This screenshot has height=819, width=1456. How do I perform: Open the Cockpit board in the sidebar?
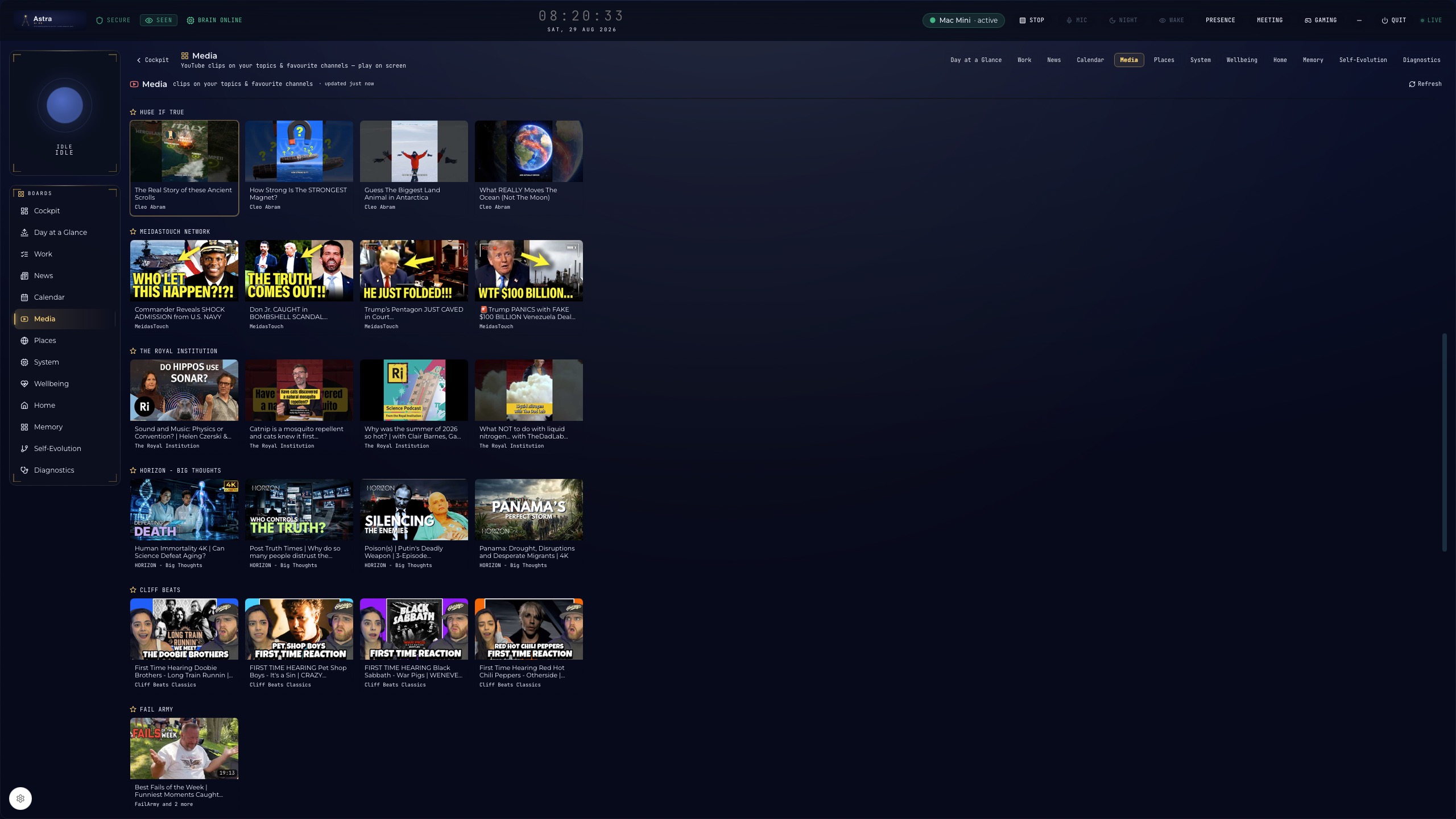(x=64, y=211)
